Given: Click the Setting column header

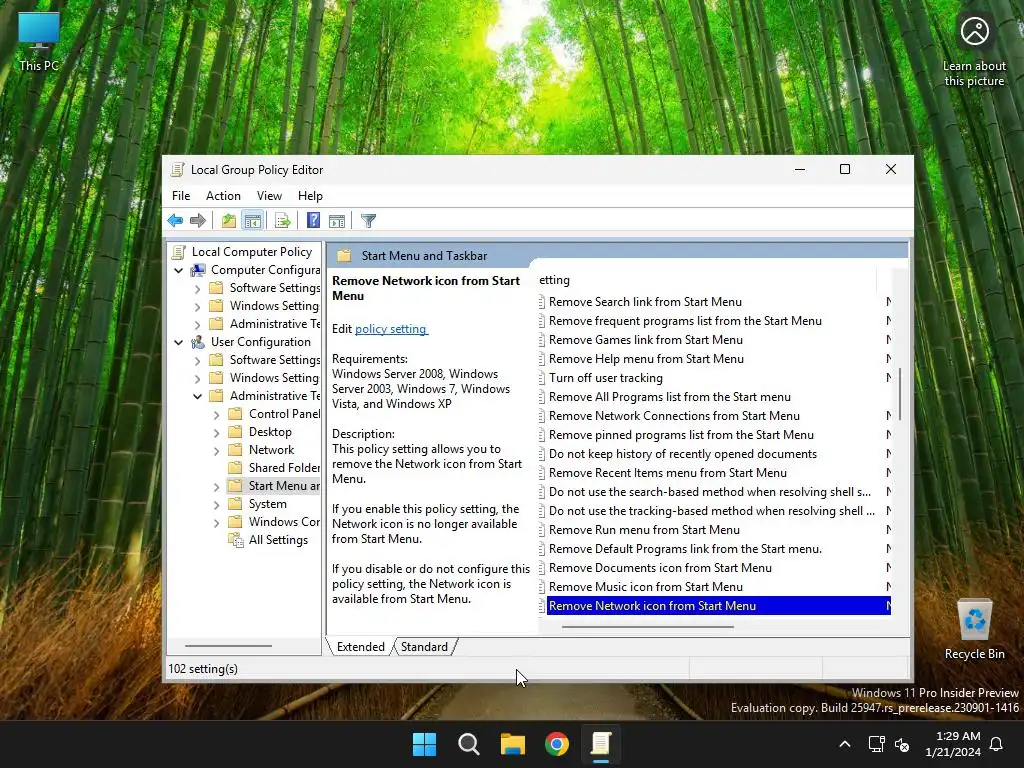Looking at the screenshot, I should pyautogui.click(x=707, y=280).
